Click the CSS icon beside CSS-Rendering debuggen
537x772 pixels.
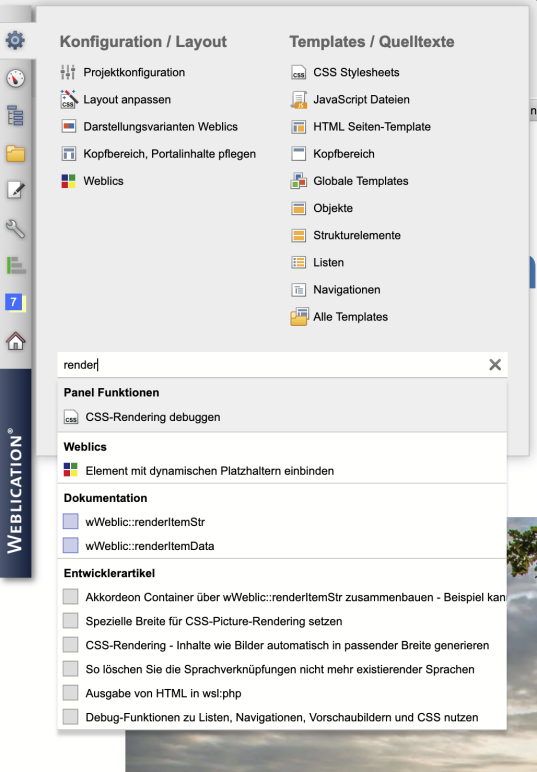(x=71, y=417)
